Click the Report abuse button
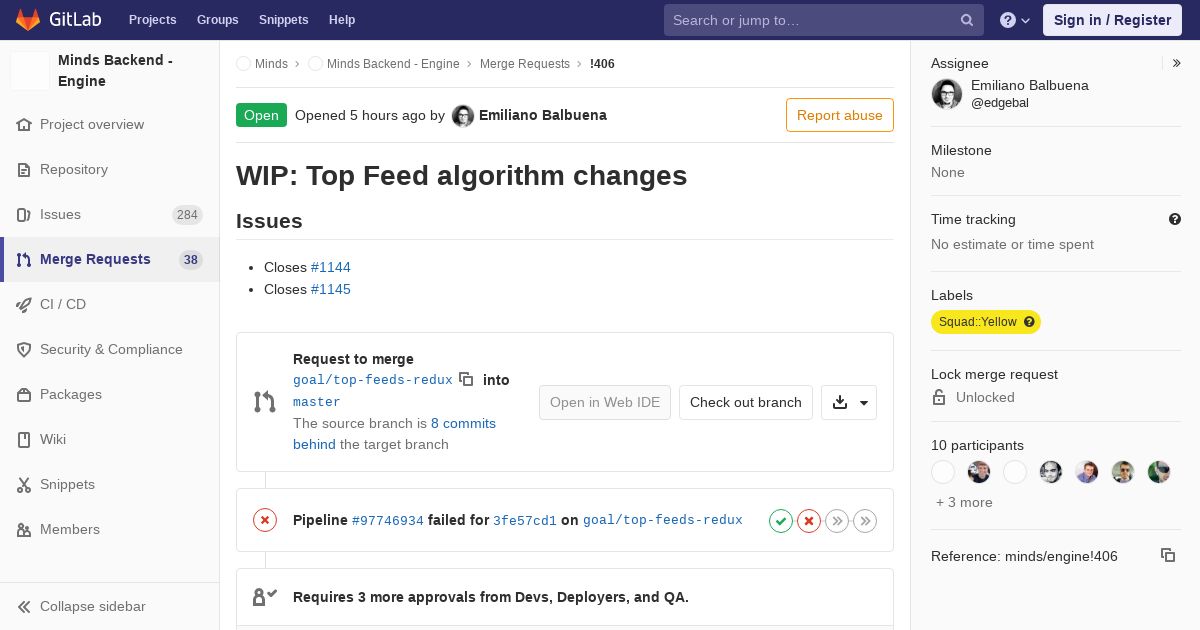The height and width of the screenshot is (630, 1200). pos(840,115)
